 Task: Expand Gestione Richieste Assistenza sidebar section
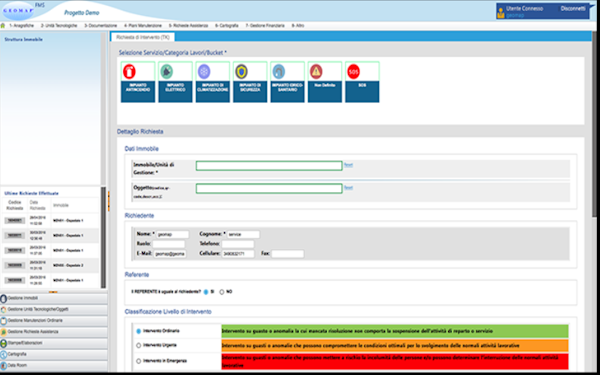pyautogui.click(x=54, y=332)
